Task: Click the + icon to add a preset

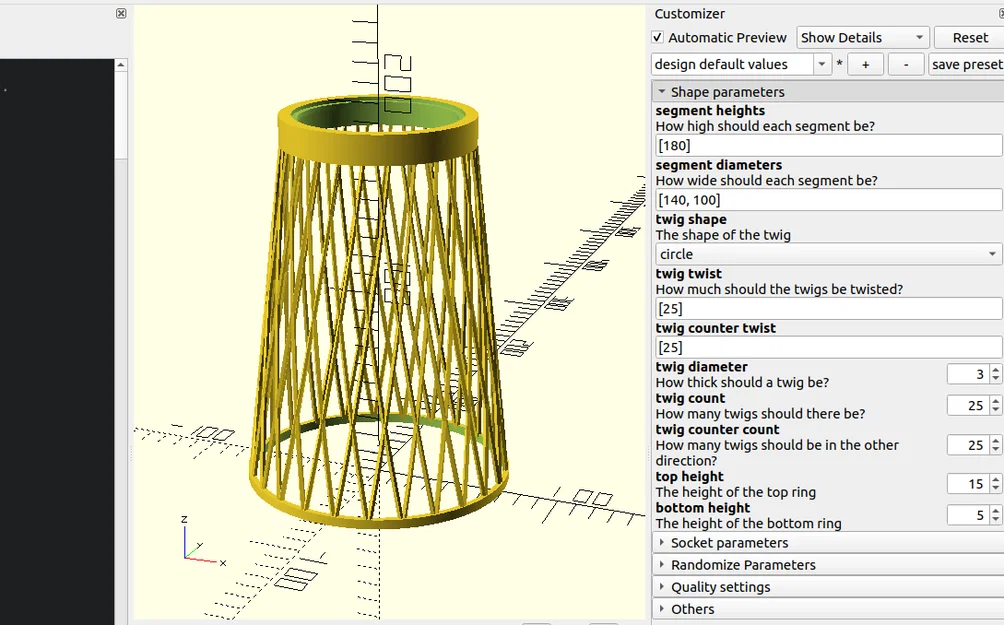Action: (x=866, y=63)
